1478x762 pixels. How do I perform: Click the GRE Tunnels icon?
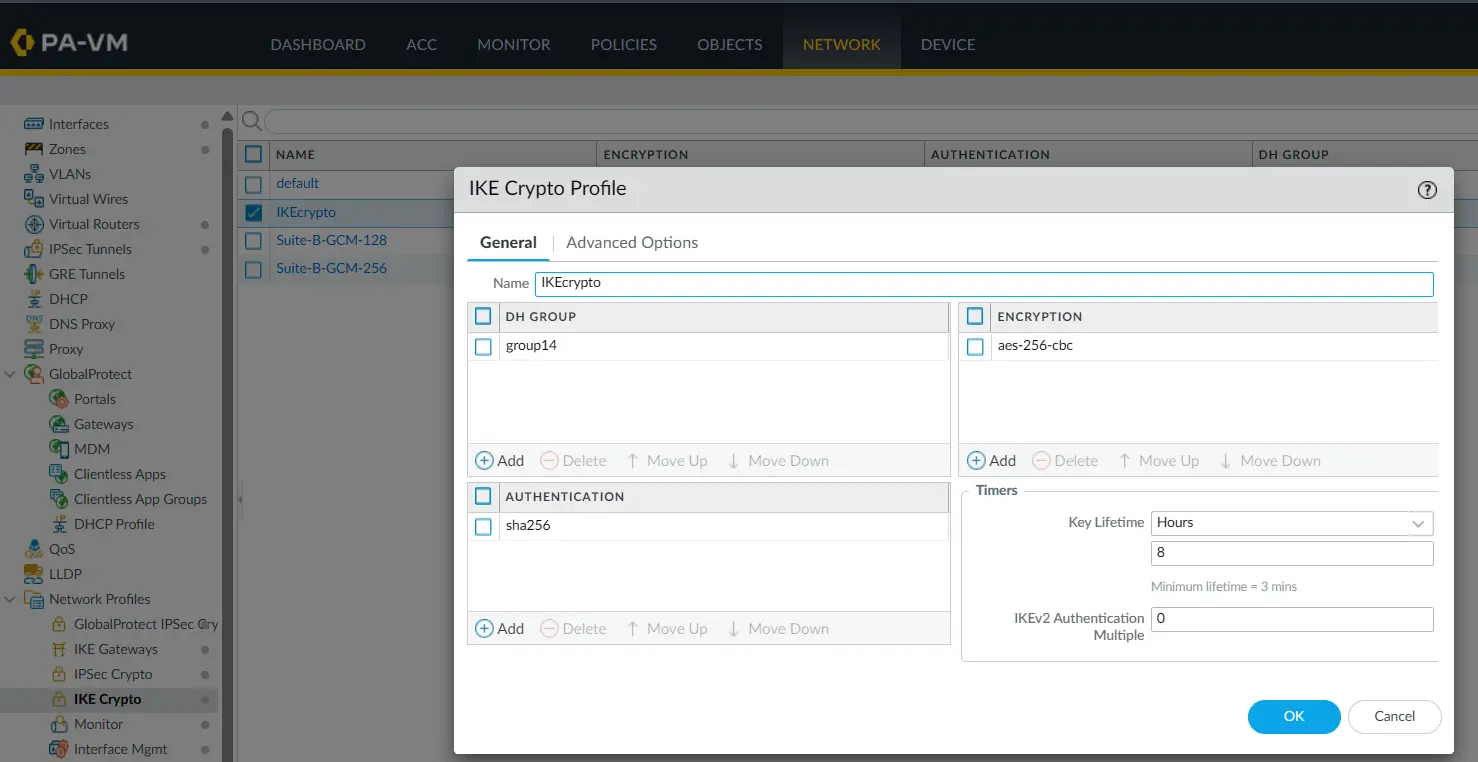tap(34, 274)
